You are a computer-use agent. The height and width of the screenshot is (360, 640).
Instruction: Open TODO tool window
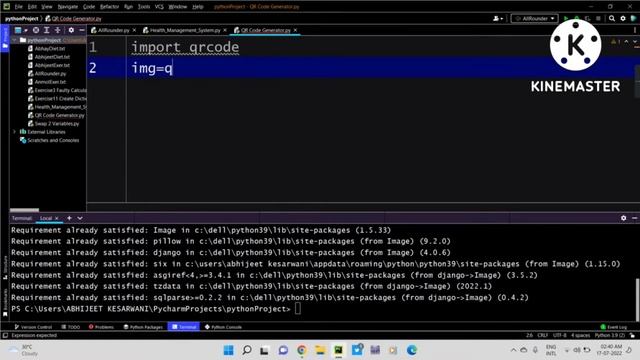pyautogui.click(x=71, y=327)
